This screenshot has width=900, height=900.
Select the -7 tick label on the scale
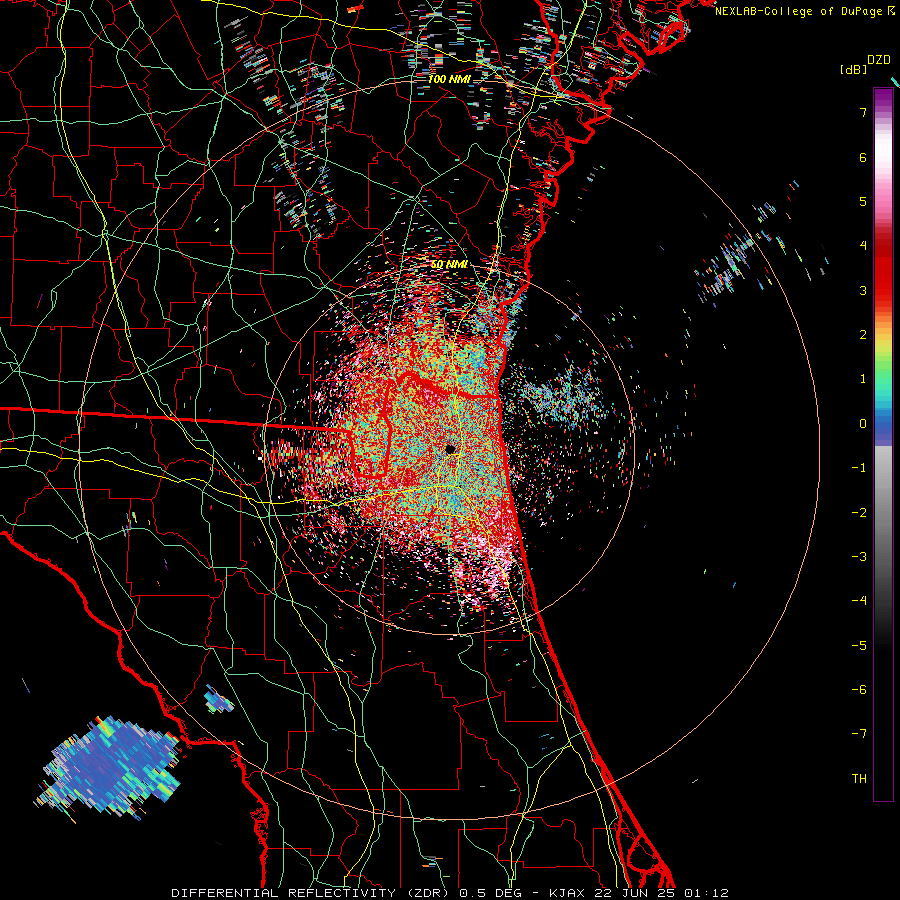click(859, 734)
